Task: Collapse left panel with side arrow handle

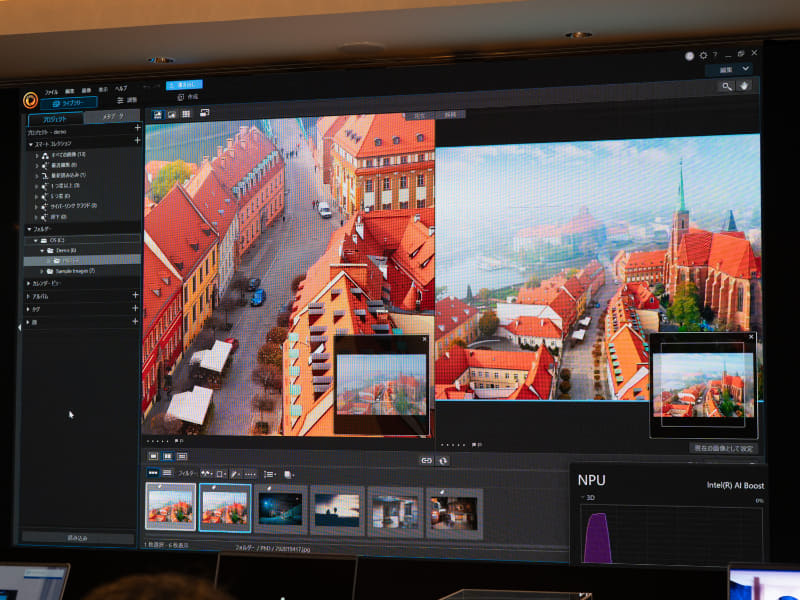Action: pos(20,327)
